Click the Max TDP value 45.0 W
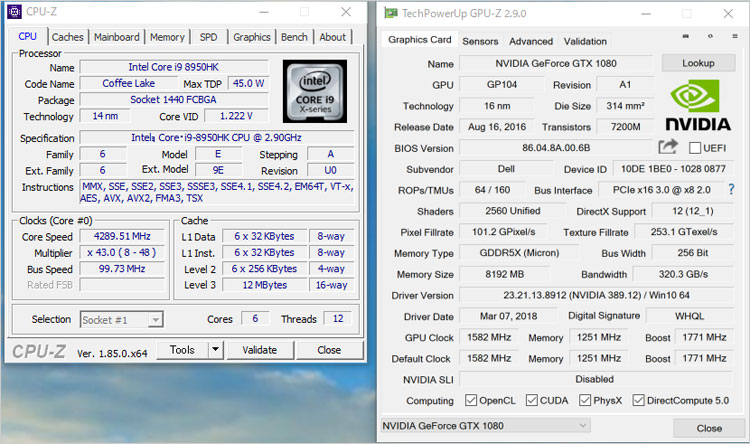Screen dimensions: 750x444 pos(248,83)
